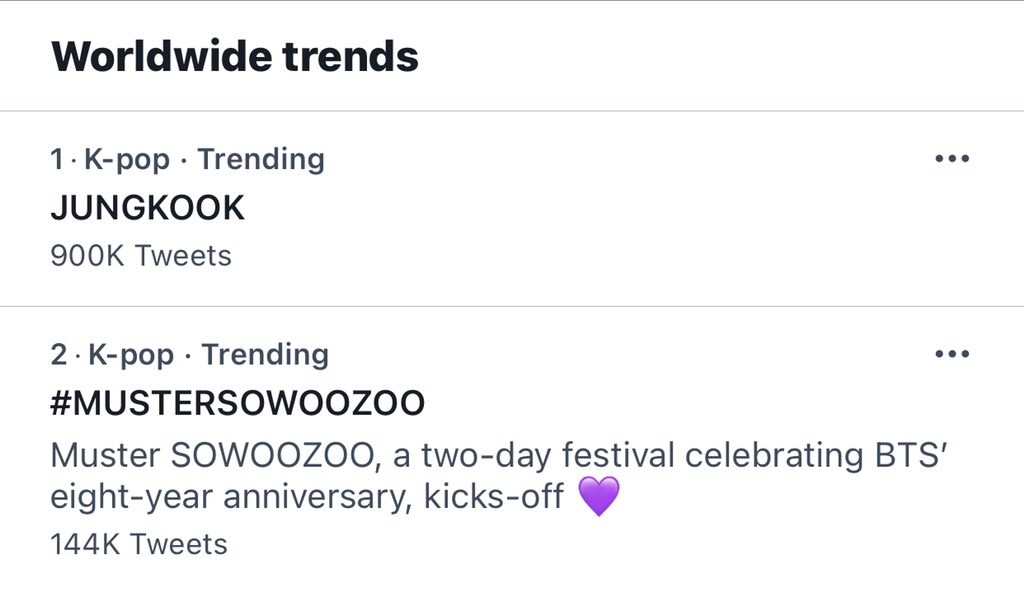
Task: Open more options for #MUSTERSOWOOZOO trend
Action: coord(951,354)
